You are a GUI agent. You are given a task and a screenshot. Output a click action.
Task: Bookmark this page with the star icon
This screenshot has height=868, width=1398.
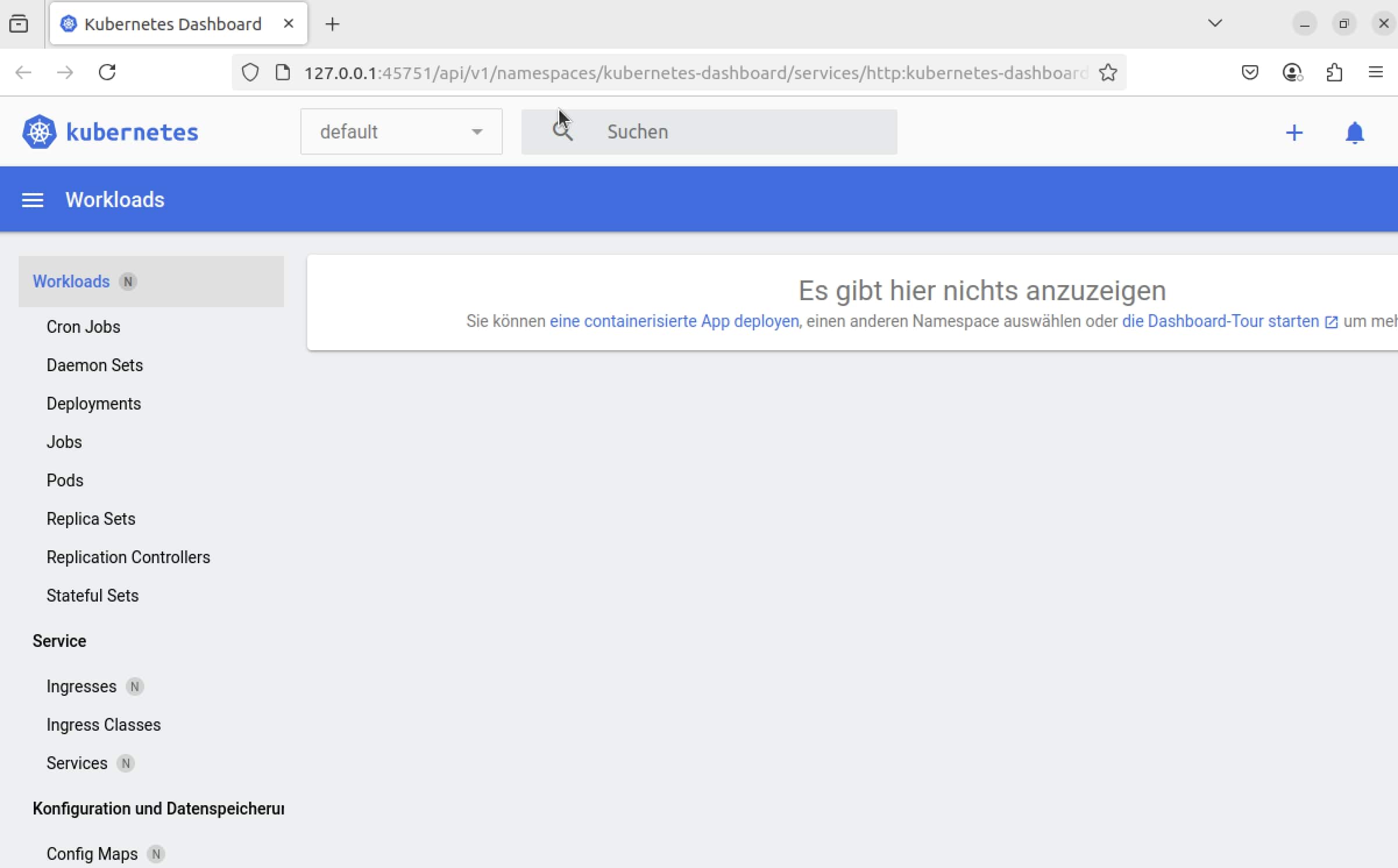1108,73
